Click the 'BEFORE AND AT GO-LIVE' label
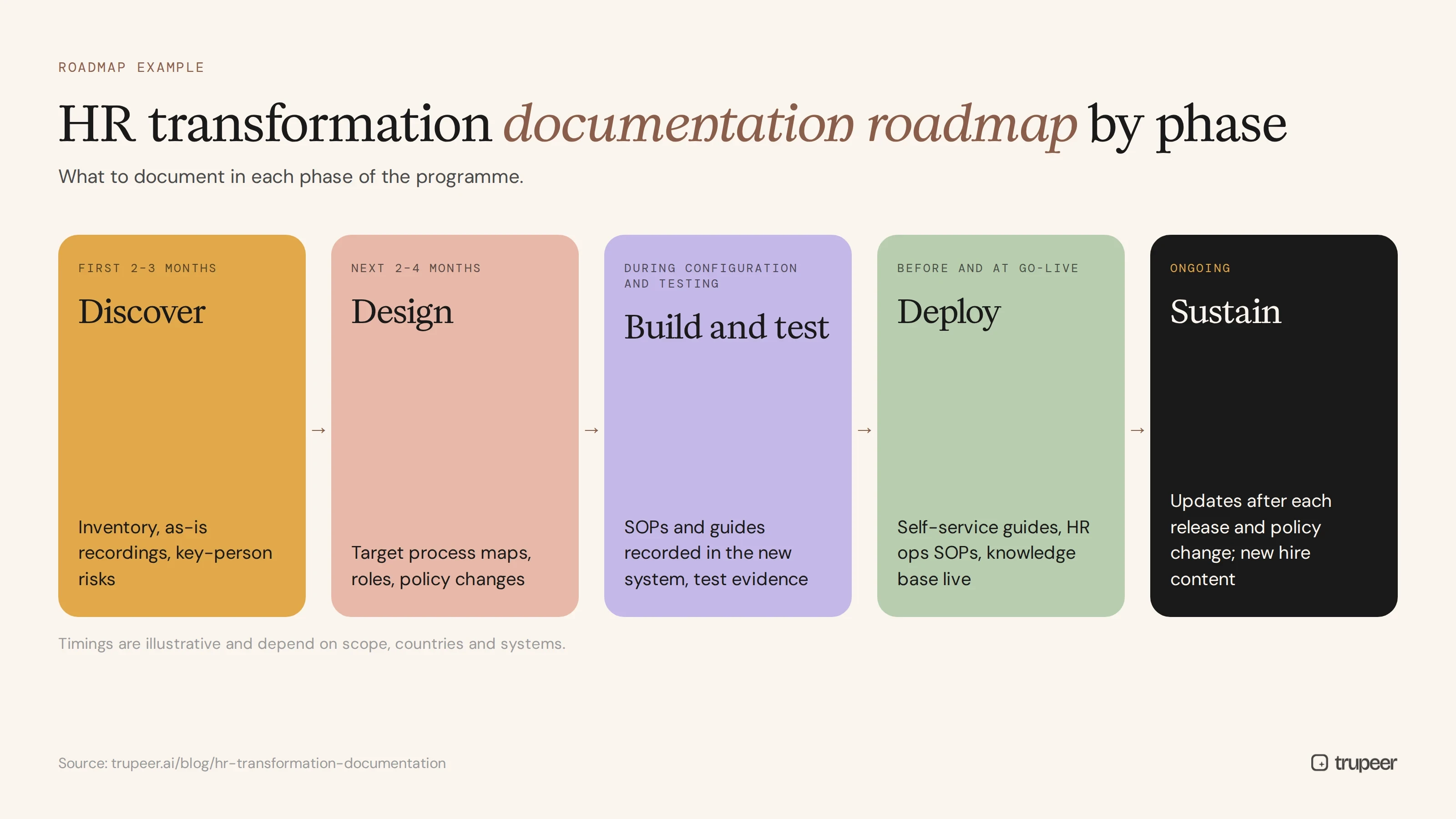Viewport: 1456px width, 819px height. (988, 268)
